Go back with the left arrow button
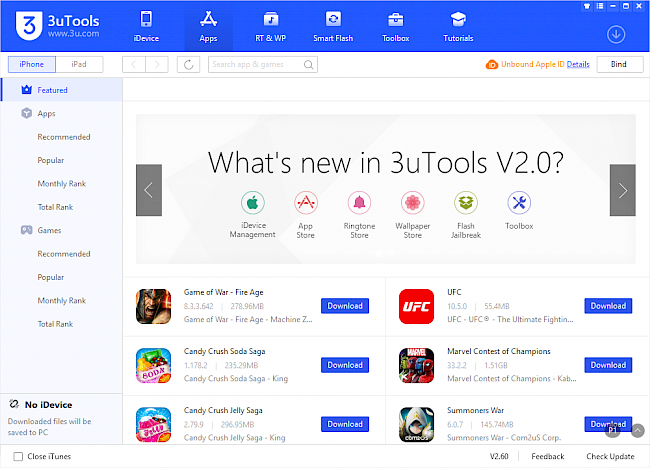This screenshot has width=650, height=468. (x=133, y=64)
